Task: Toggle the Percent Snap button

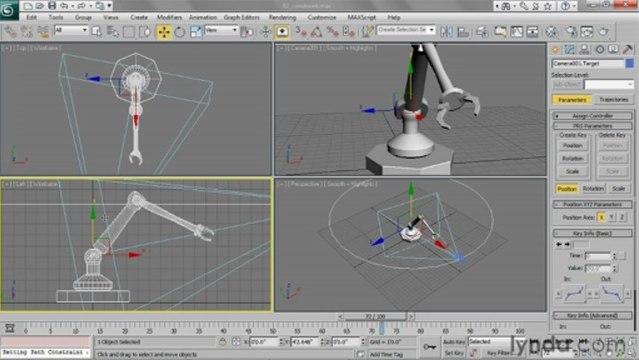Action: tap(333, 31)
